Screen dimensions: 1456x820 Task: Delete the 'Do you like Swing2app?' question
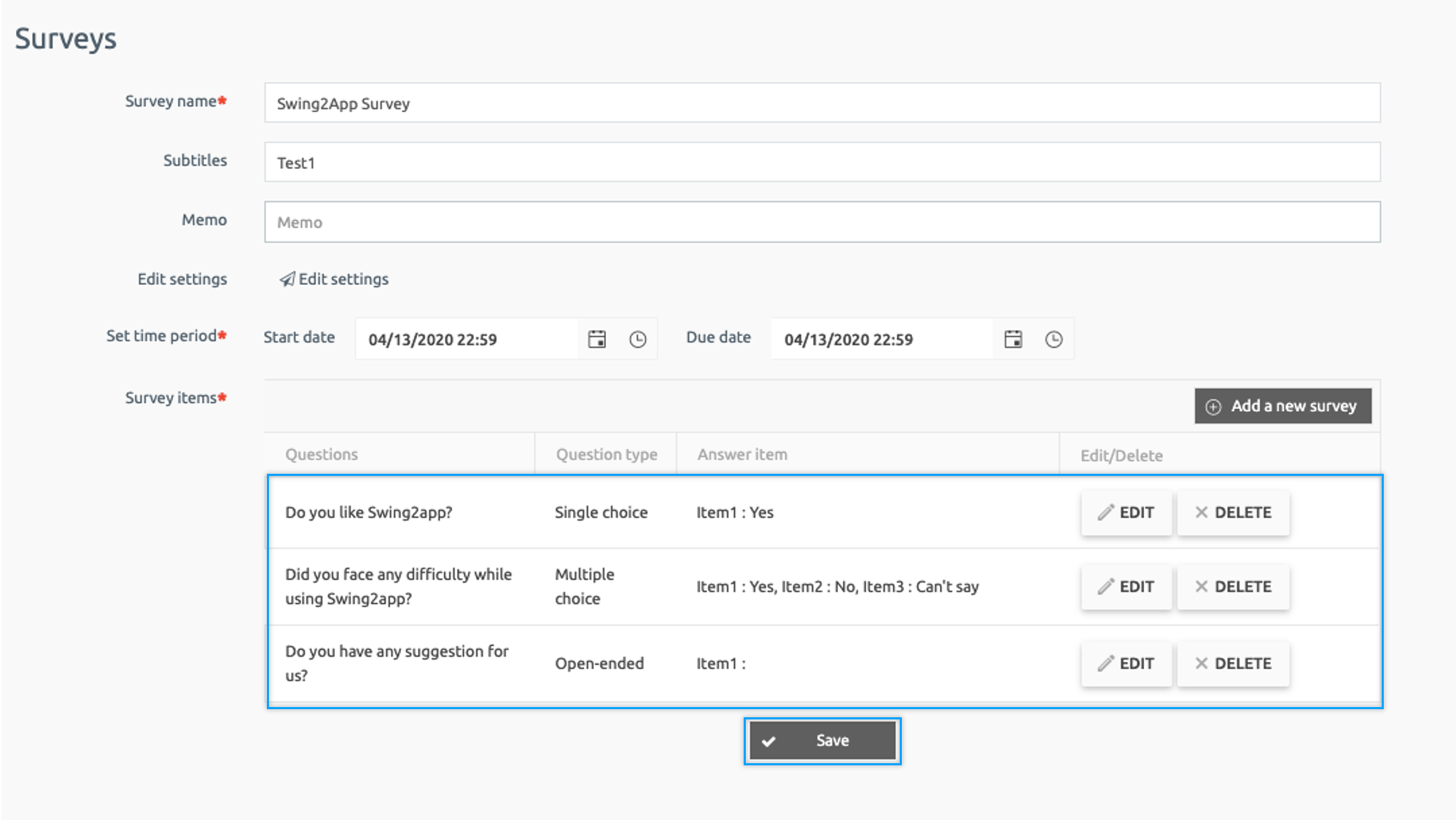1233,512
